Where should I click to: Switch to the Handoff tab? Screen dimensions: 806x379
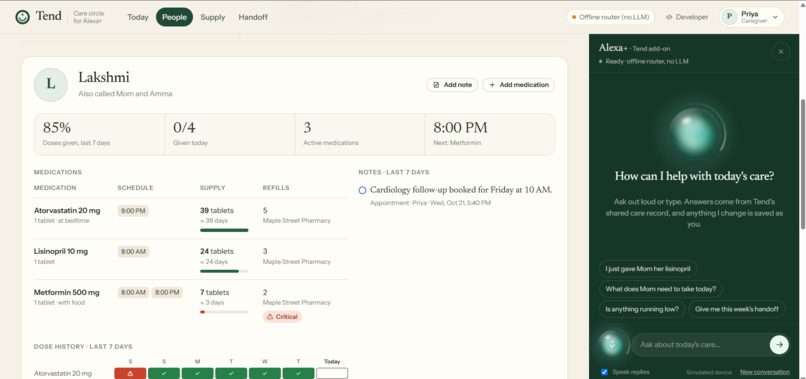[x=253, y=17]
